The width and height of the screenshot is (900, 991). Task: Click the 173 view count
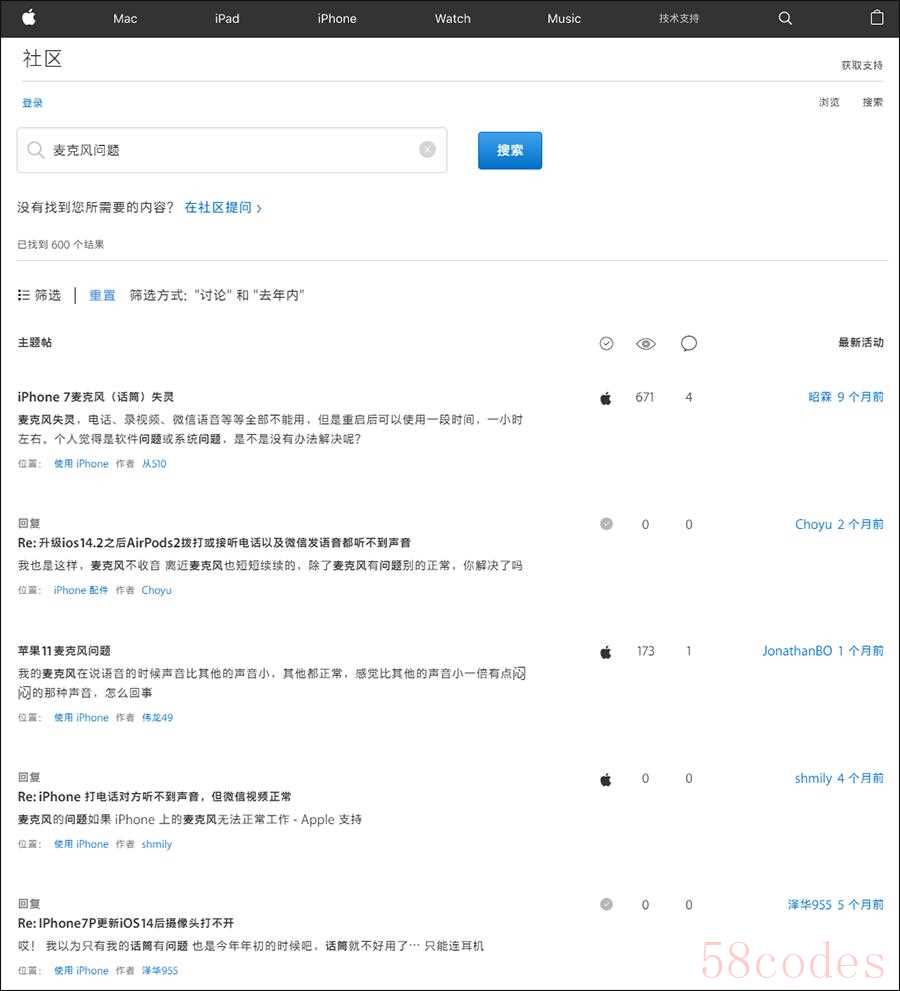[645, 651]
